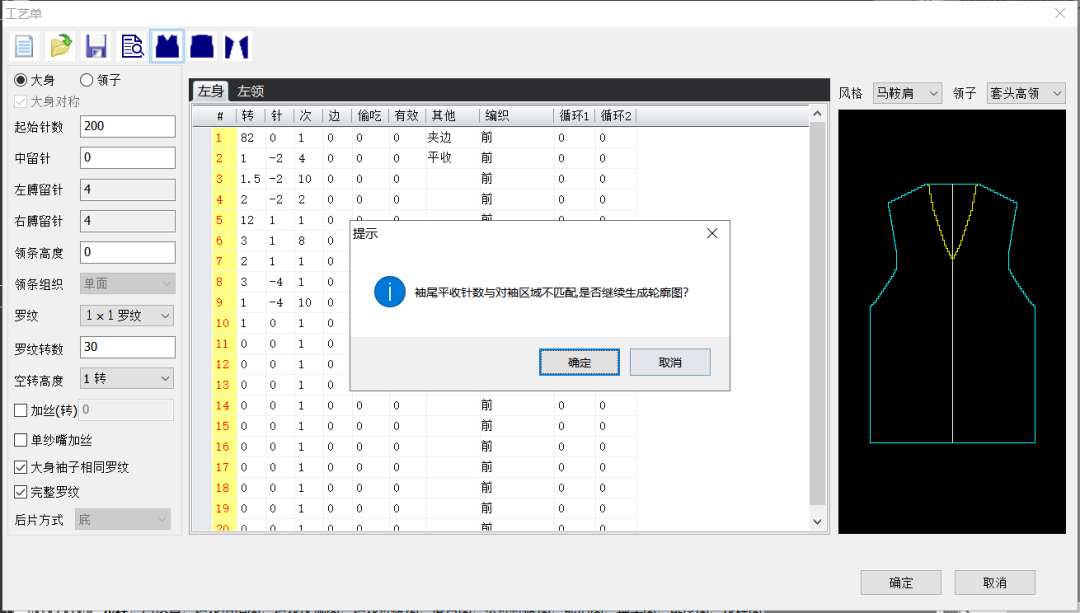Open the 风格 dropdown showing 马鞍肩
The image size is (1080, 613).
(906, 93)
